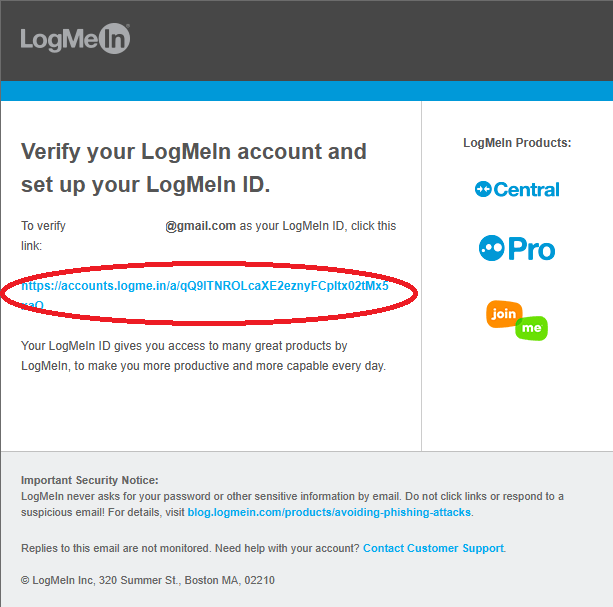Open the LogMeIn Central product logo

pyautogui.click(x=517, y=189)
